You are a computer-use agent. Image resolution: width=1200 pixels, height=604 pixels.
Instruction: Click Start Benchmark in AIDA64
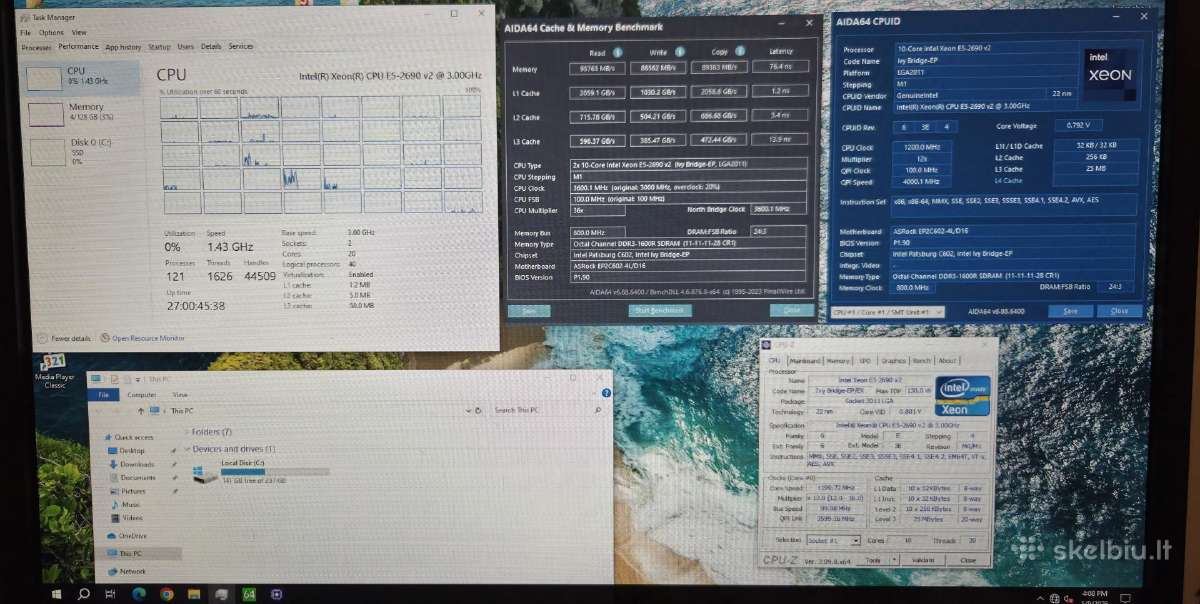click(660, 311)
